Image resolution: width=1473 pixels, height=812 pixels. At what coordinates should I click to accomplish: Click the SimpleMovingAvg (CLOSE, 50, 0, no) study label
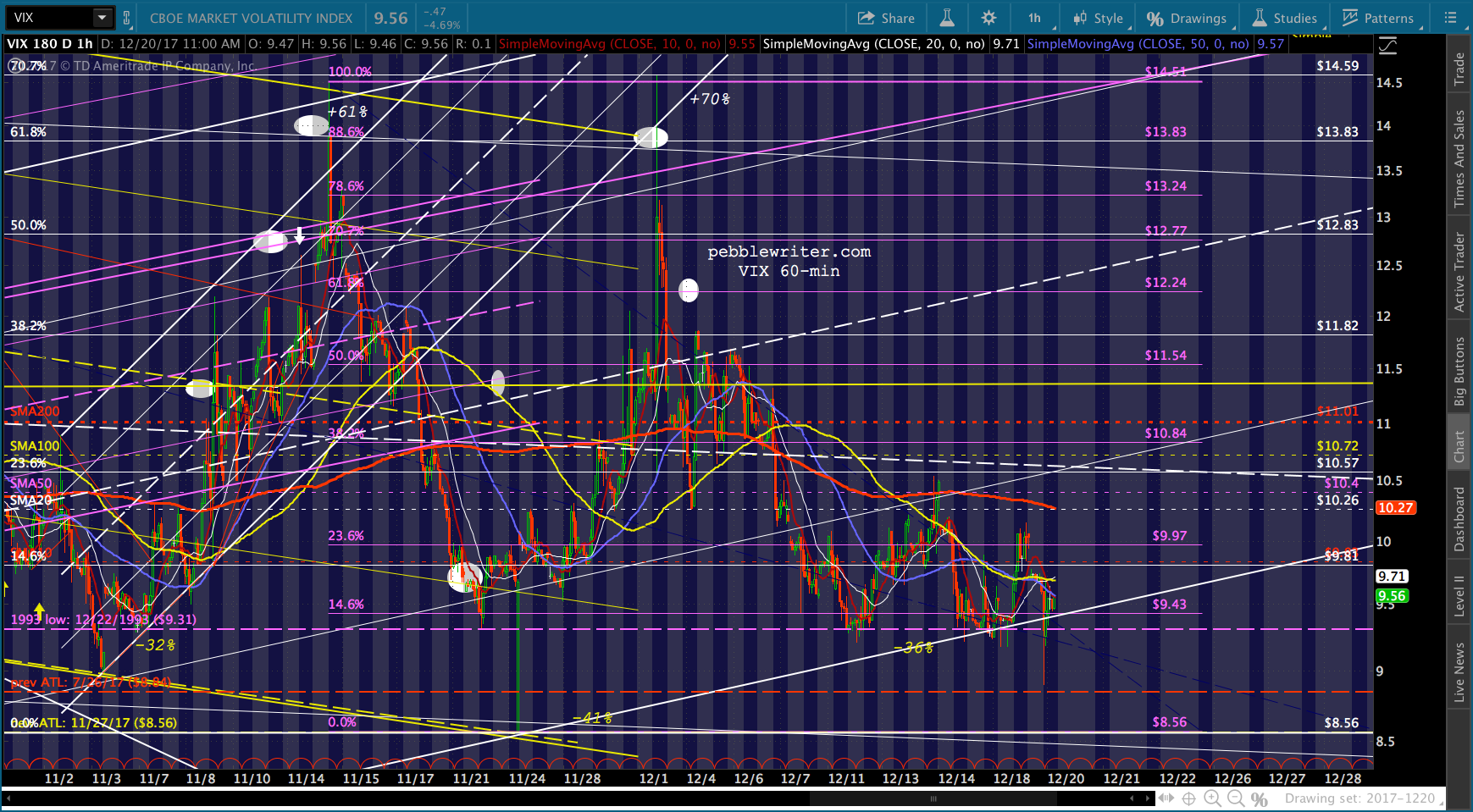click(1138, 44)
